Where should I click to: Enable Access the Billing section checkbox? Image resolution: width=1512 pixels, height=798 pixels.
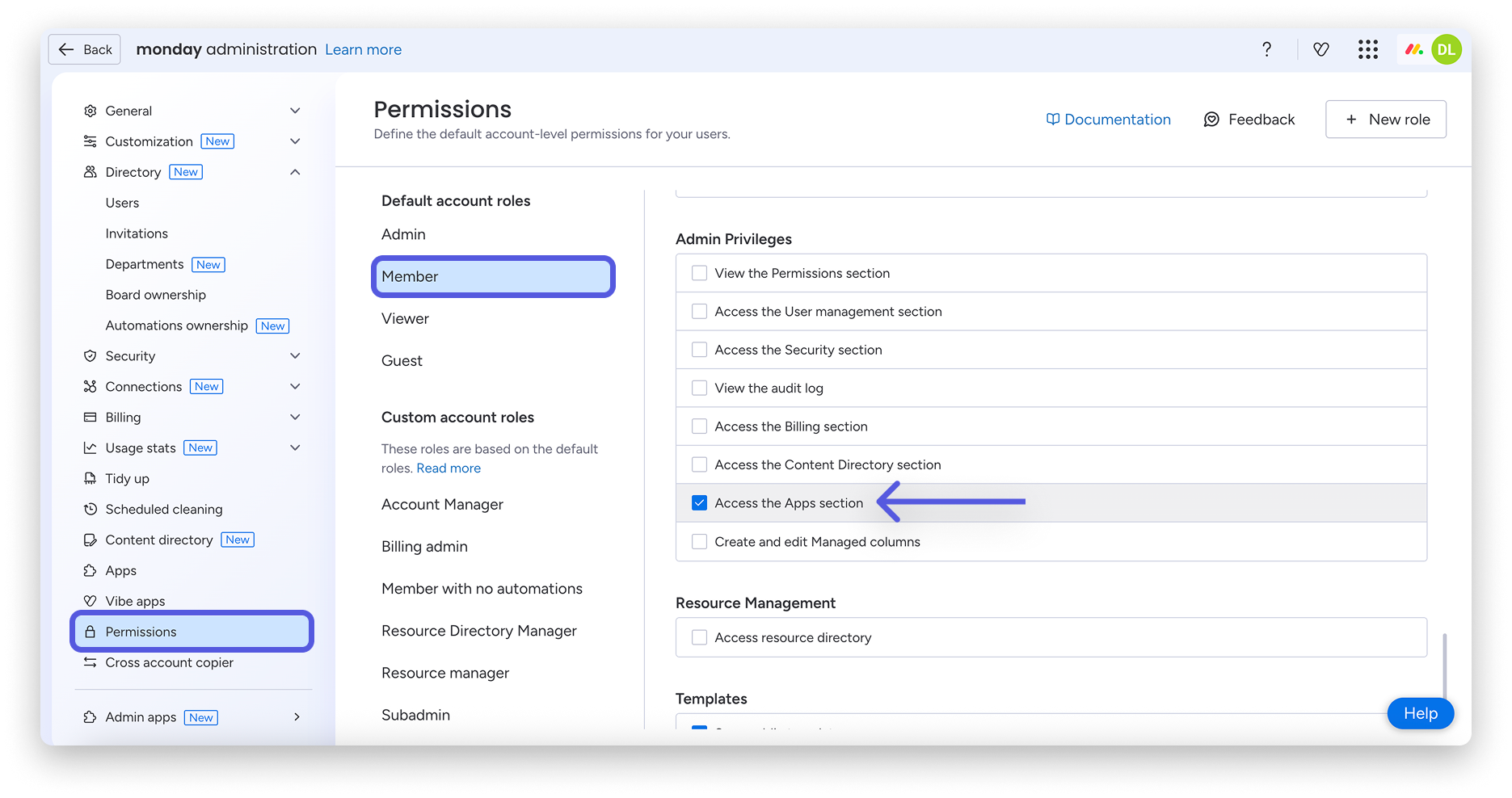pos(700,426)
